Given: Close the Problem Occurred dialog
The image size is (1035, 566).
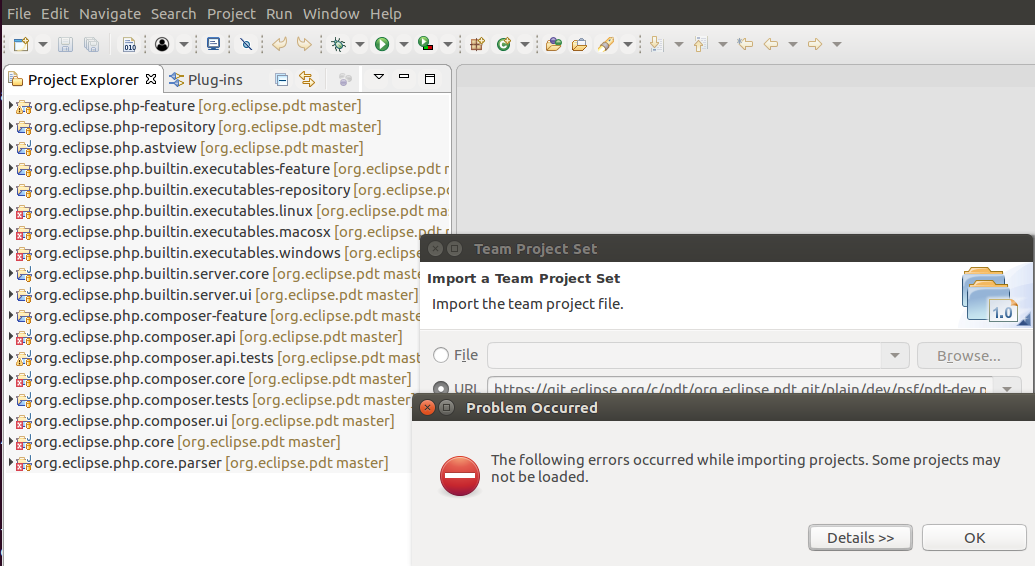Looking at the screenshot, I should point(427,407).
